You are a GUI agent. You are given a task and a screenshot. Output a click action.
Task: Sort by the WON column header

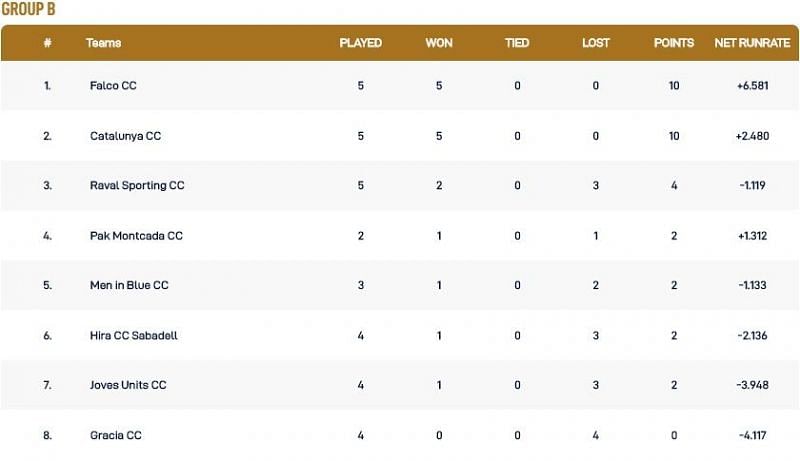(439, 43)
